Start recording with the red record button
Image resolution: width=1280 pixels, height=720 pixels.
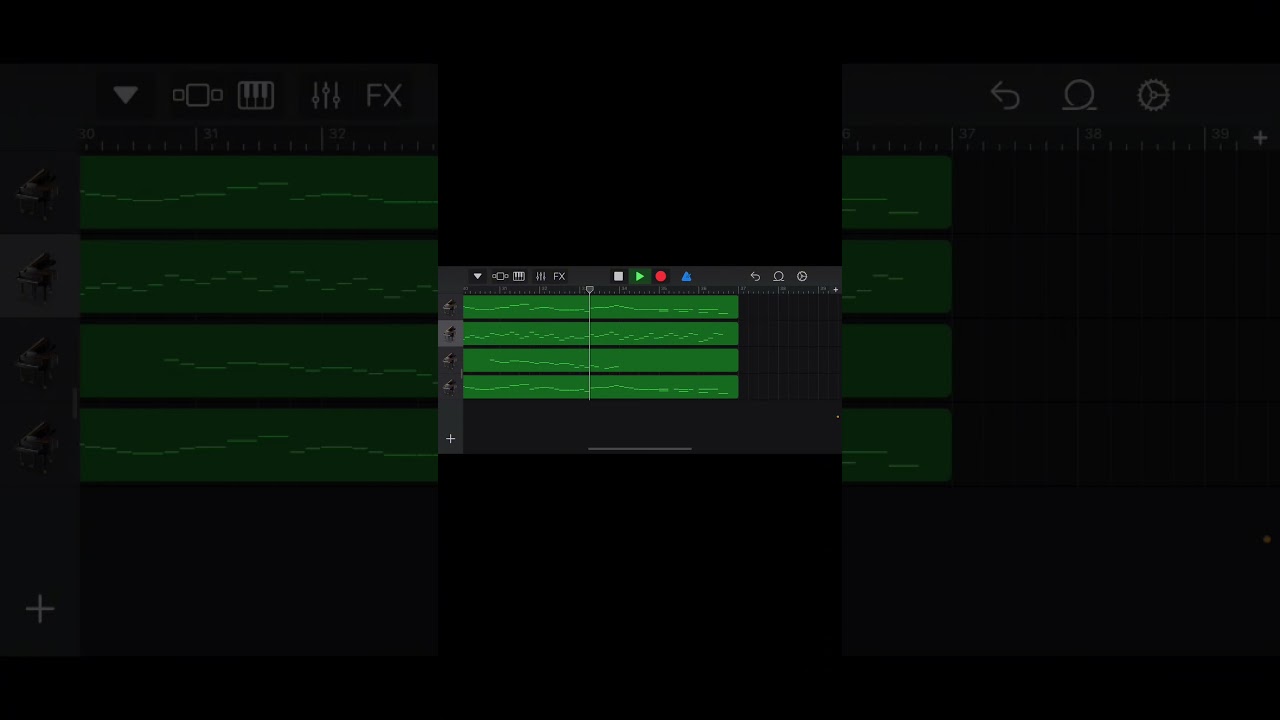[661, 276]
